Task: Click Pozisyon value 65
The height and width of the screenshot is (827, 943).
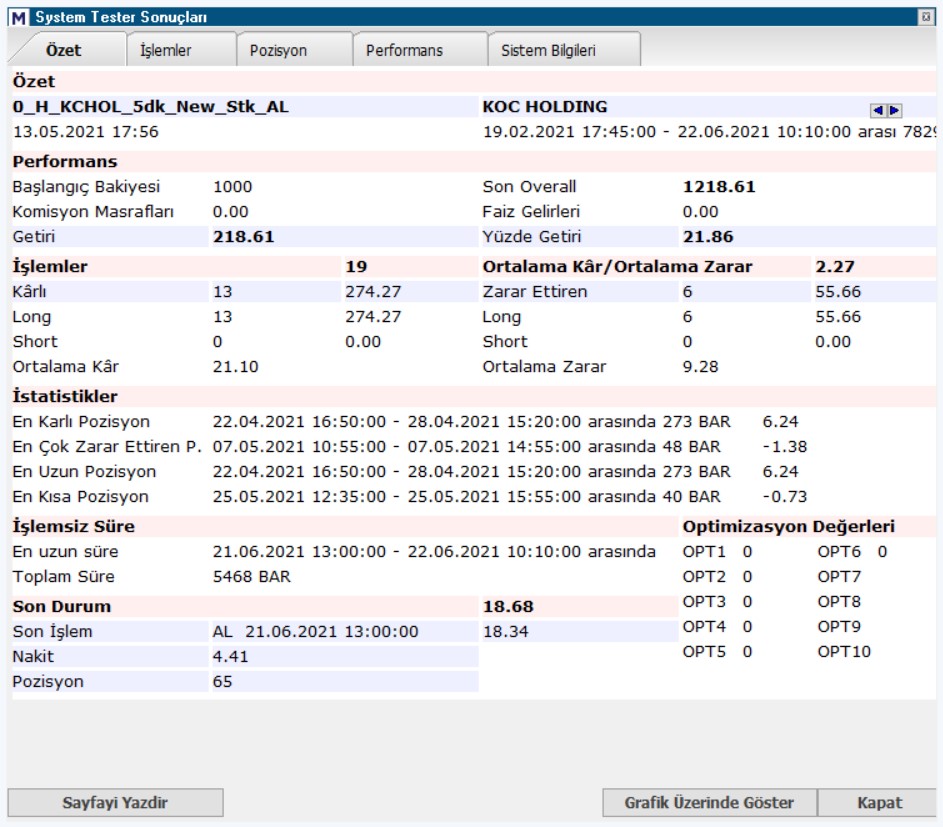Action: click(222, 681)
